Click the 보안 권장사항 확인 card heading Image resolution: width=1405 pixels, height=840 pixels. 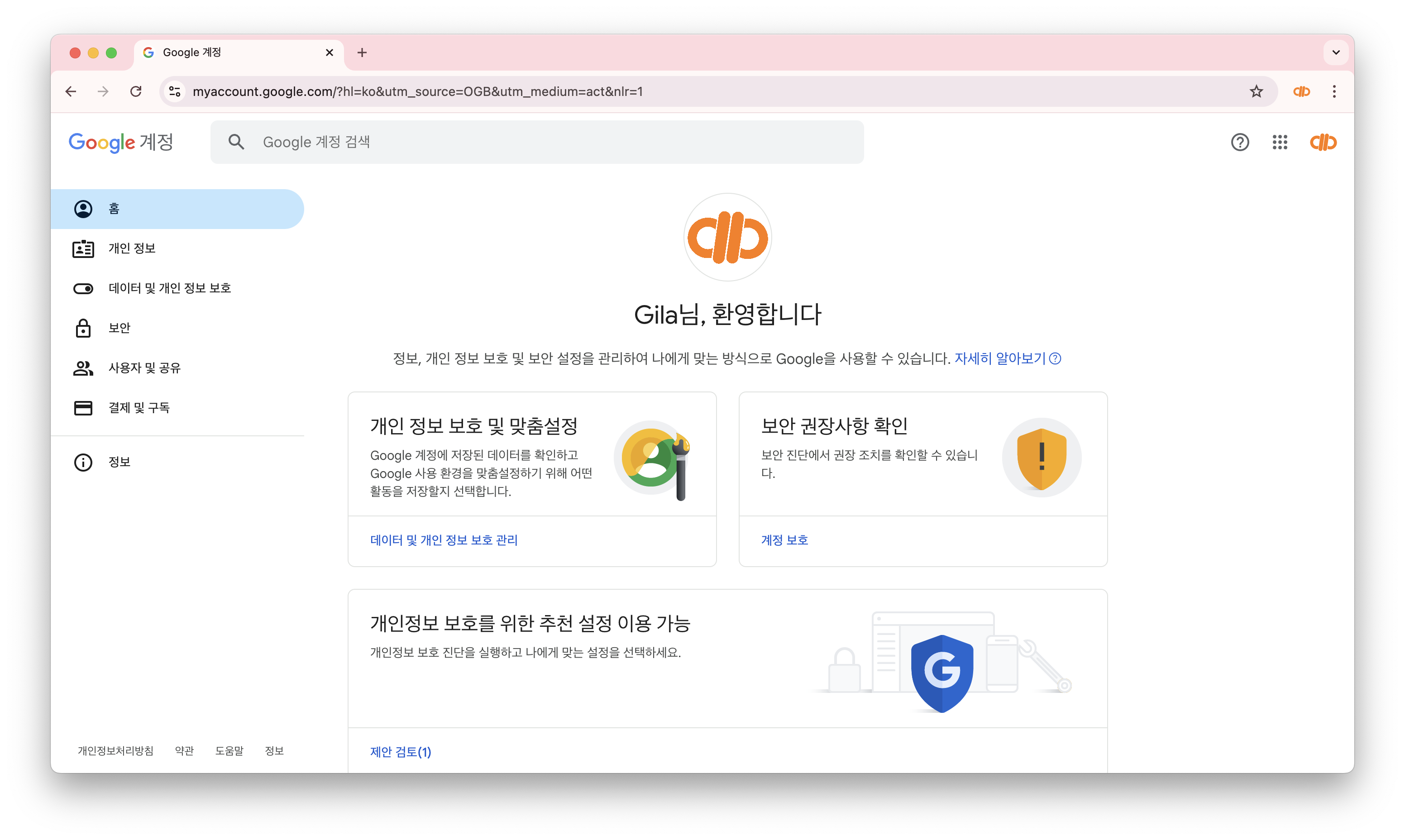coord(834,426)
